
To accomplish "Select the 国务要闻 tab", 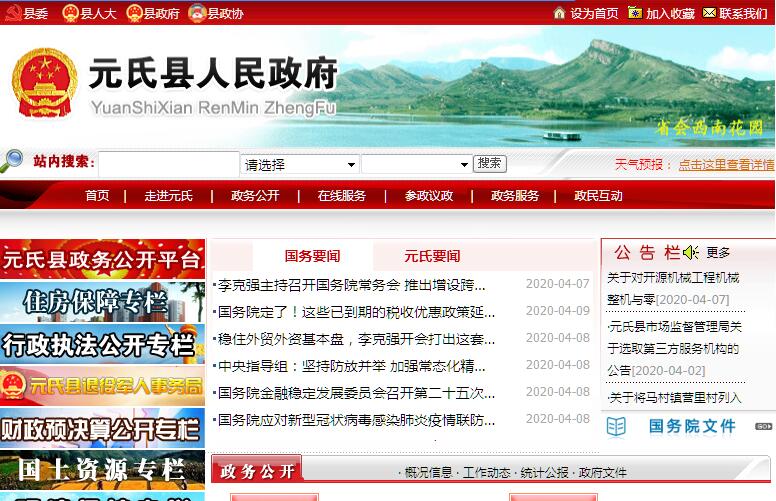I will coord(312,256).
